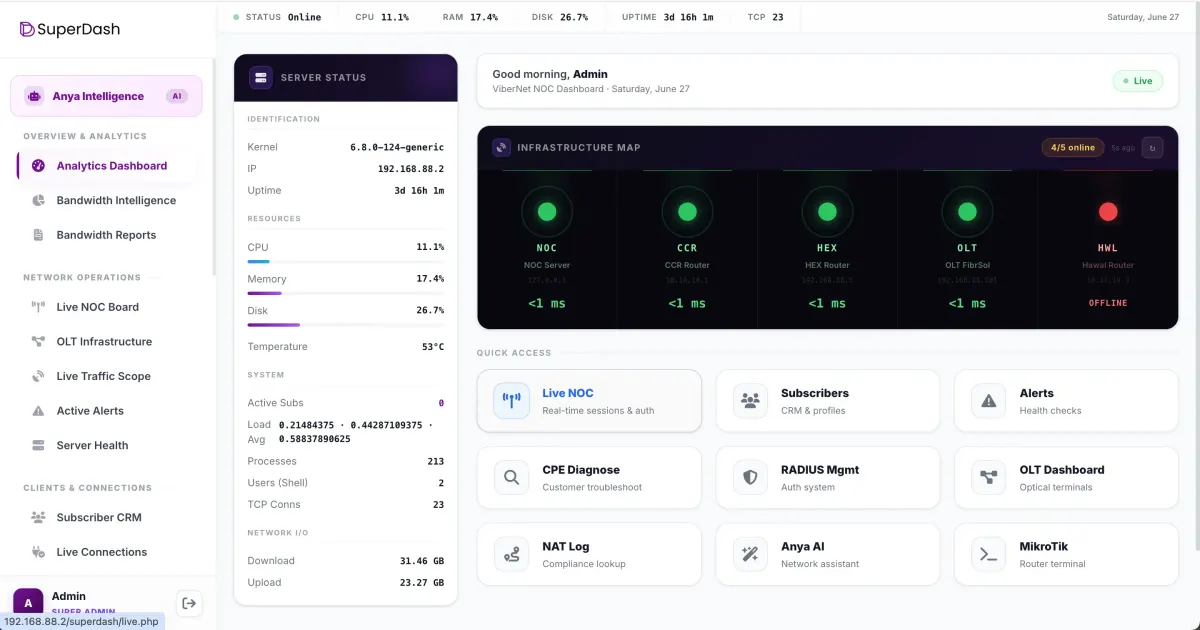Click the Analytics Dashboard gauge icon
Image resolution: width=1200 pixels, height=630 pixels.
tap(38, 166)
